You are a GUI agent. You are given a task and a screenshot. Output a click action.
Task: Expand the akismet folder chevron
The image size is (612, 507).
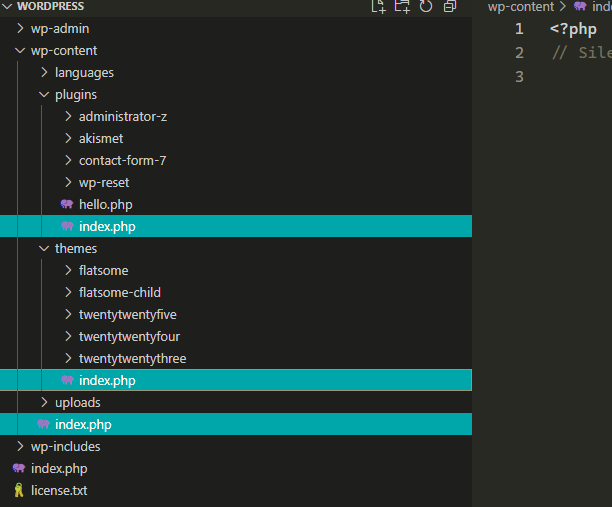(68, 138)
